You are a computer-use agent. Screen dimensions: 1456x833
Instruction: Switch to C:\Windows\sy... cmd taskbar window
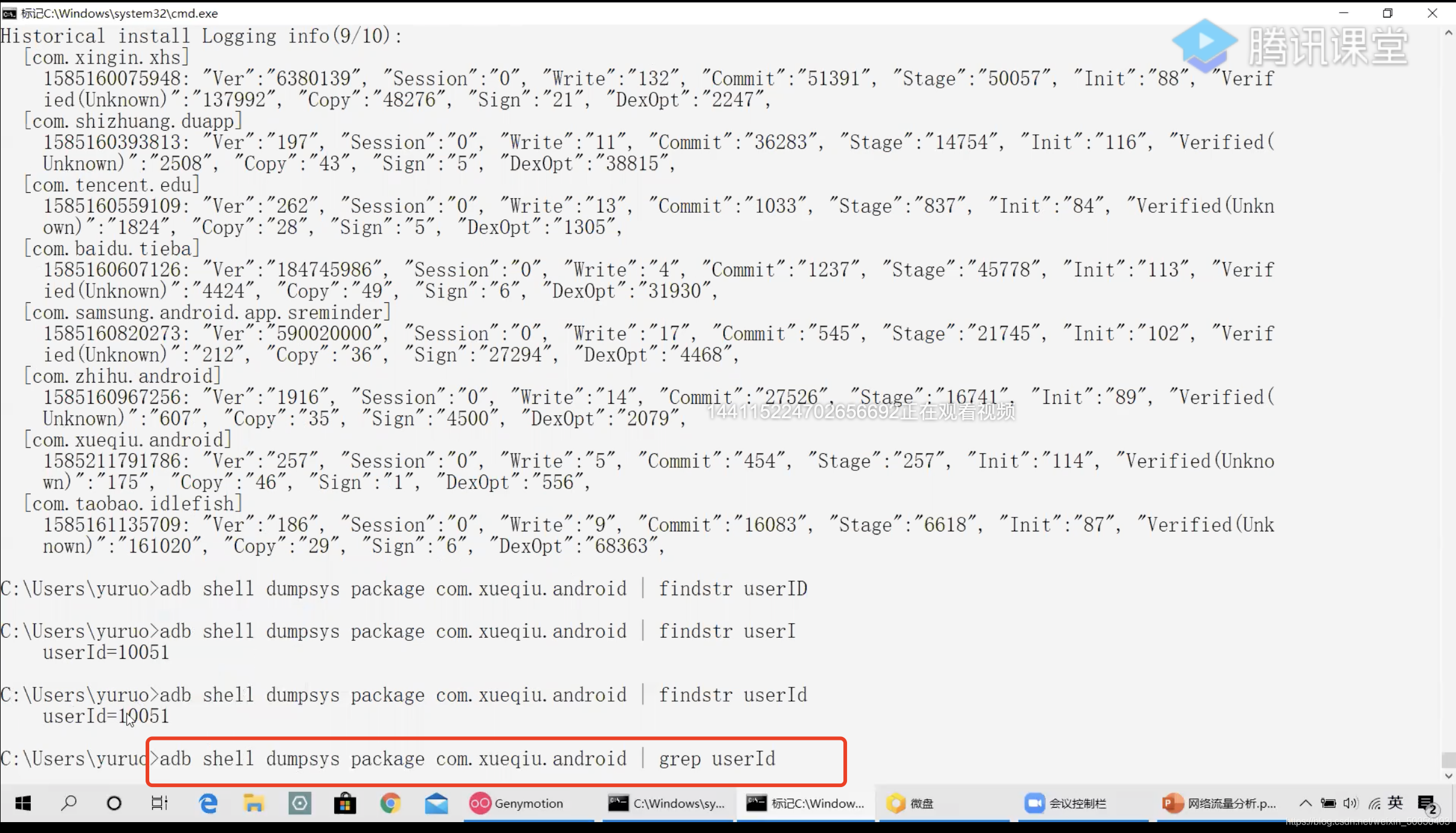click(x=666, y=803)
